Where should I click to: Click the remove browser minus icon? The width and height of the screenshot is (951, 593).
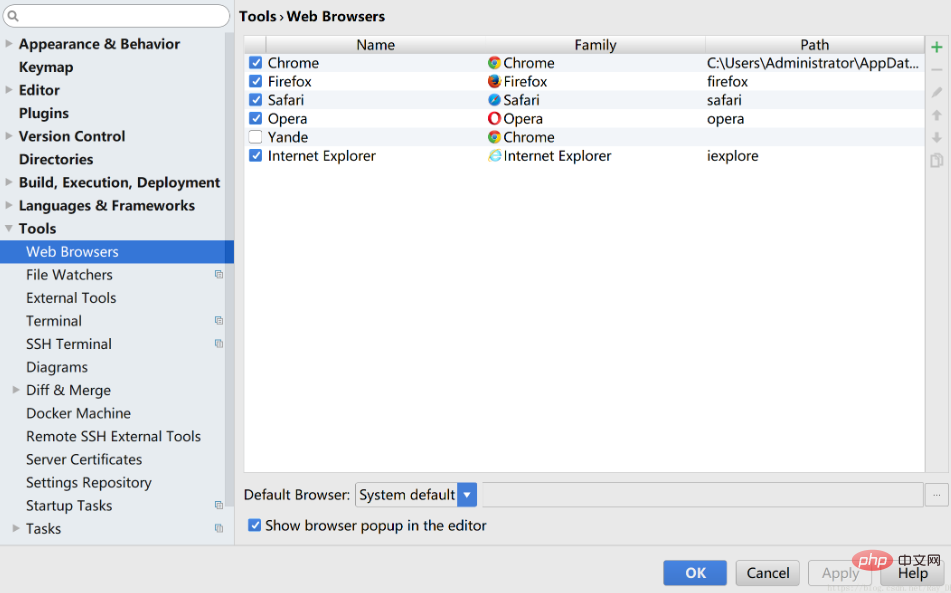[x=936, y=70]
